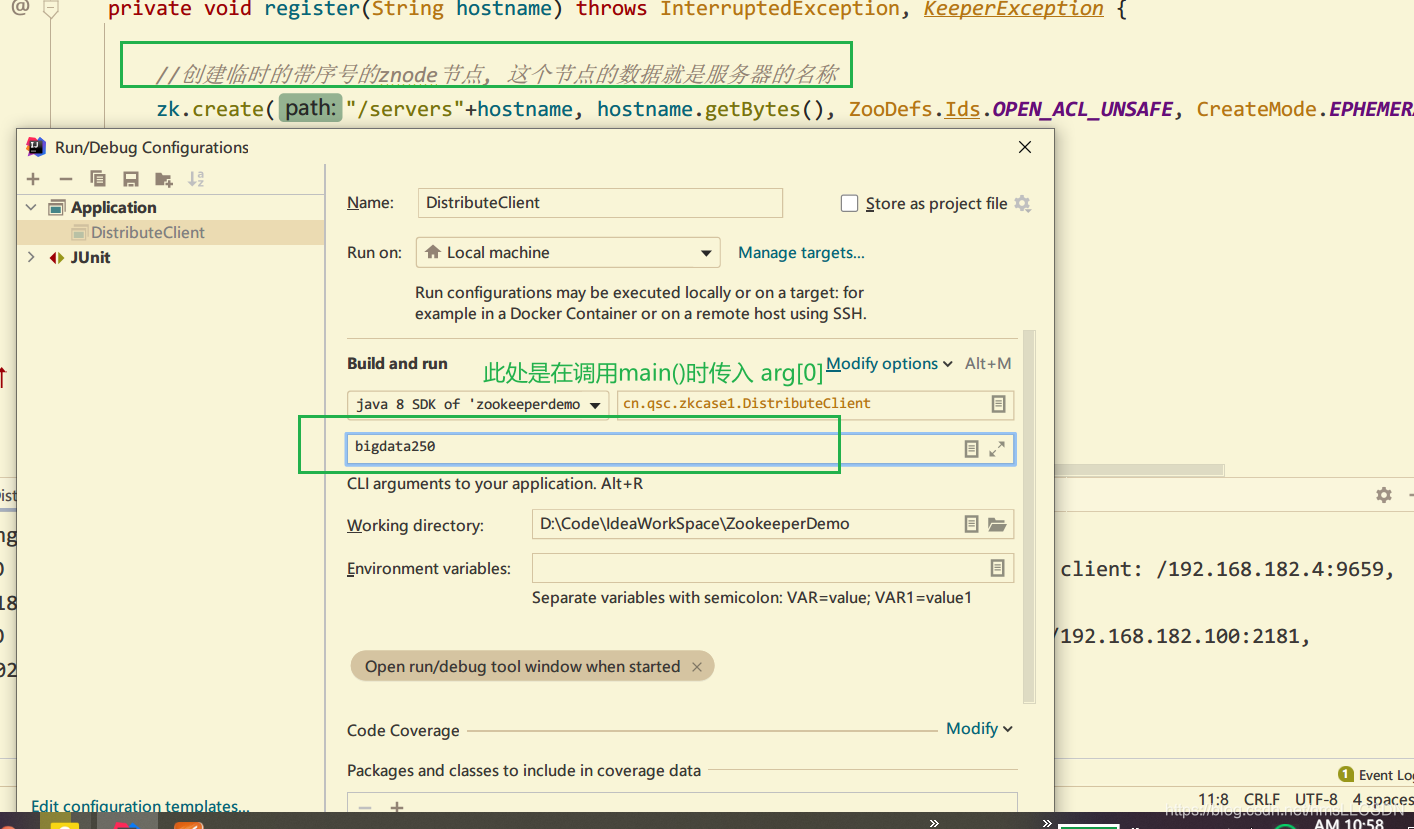This screenshot has height=829, width=1414.
Task: Insert macros icon in program arguments field
Action: (971, 449)
